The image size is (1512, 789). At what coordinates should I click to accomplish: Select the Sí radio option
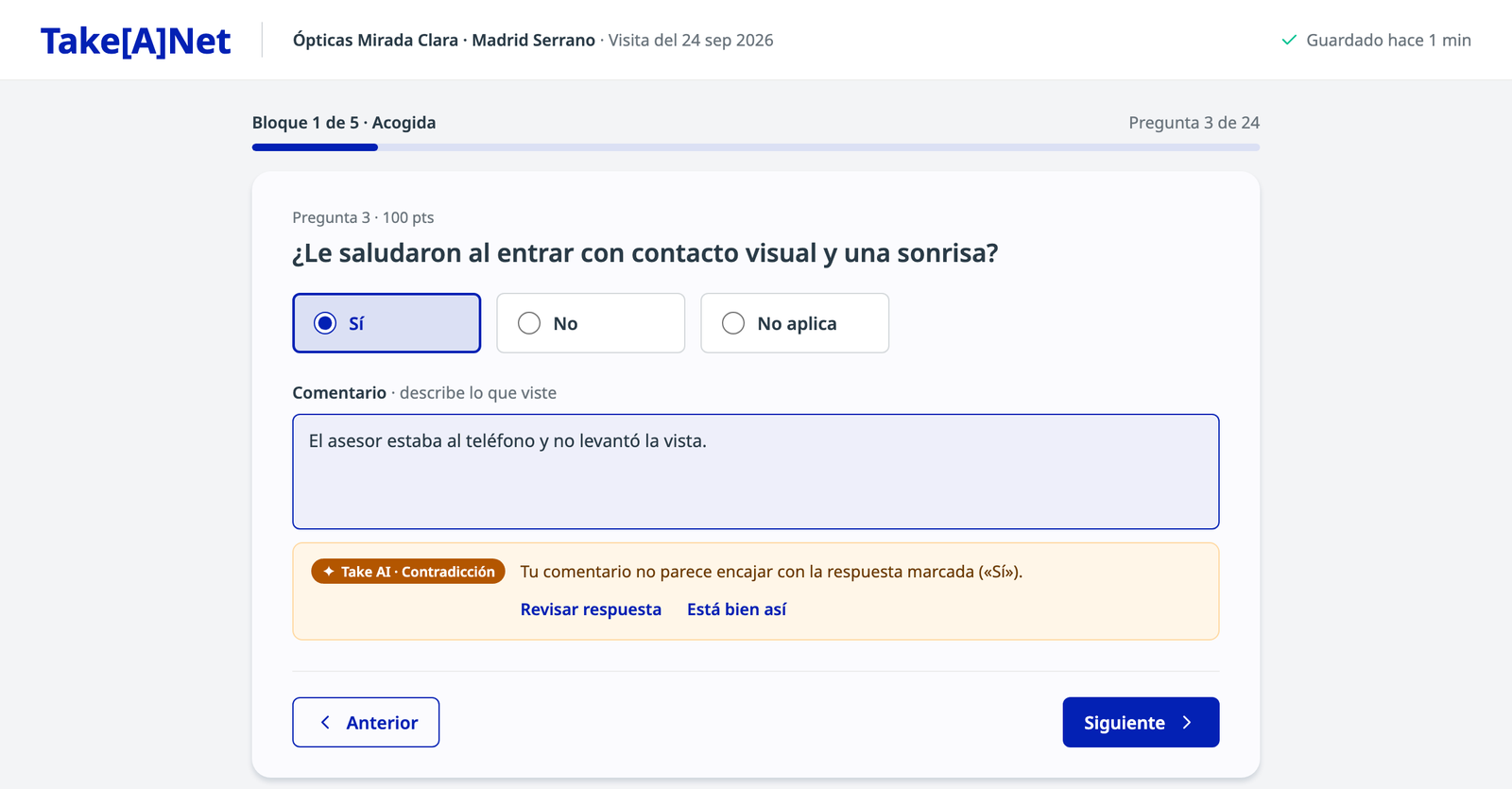click(387, 323)
